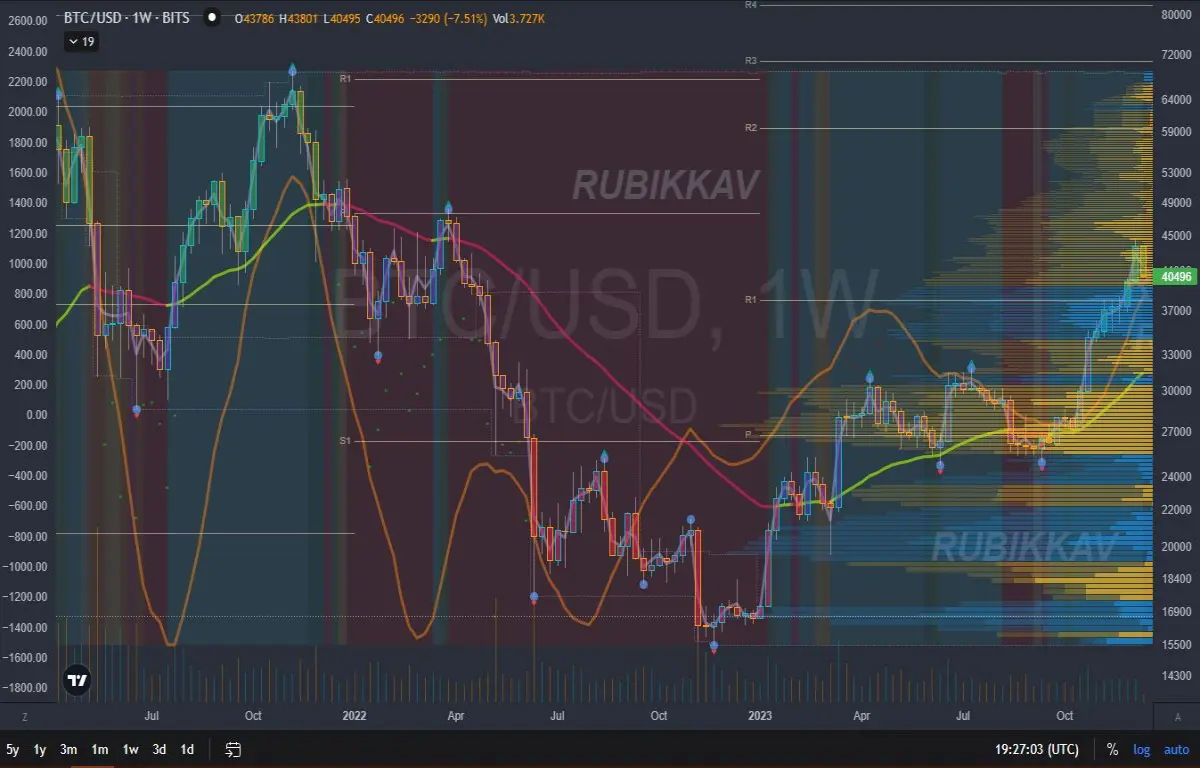Select the 1y date range

[40, 749]
